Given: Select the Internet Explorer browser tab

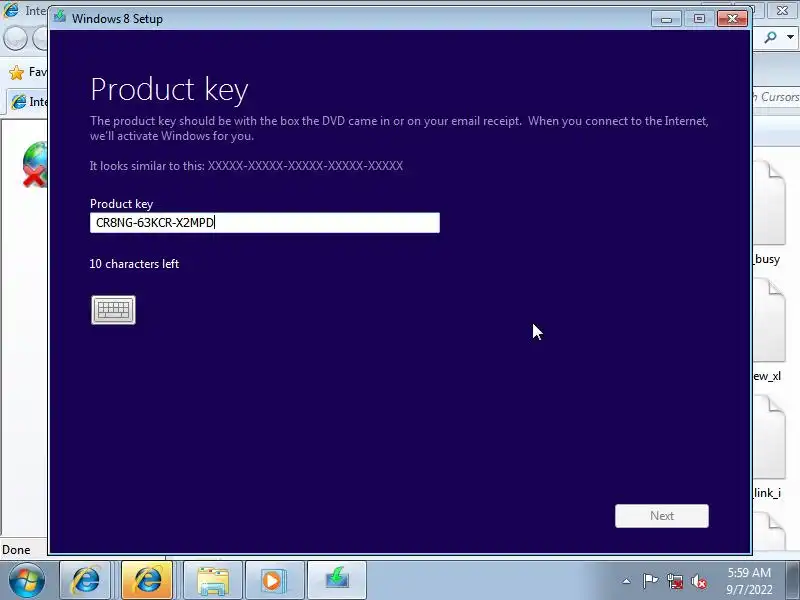Looking at the screenshot, I should 28,102.
